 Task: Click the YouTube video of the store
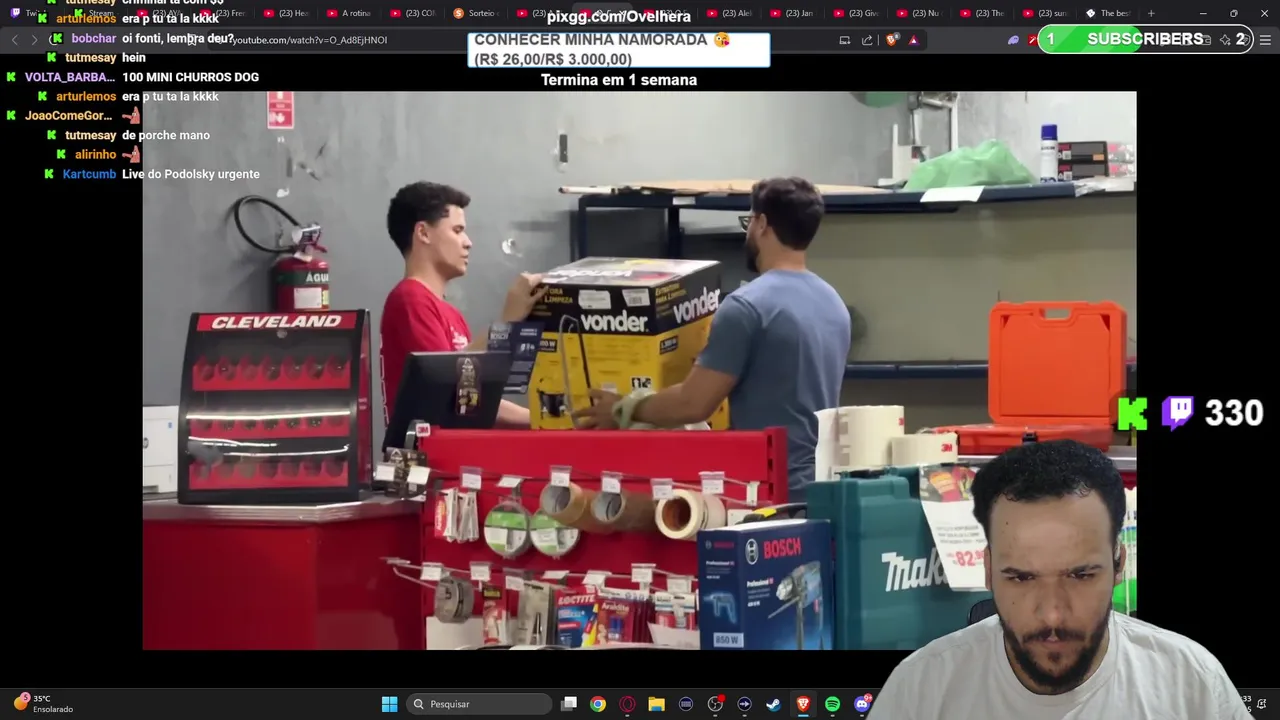[x=639, y=370]
